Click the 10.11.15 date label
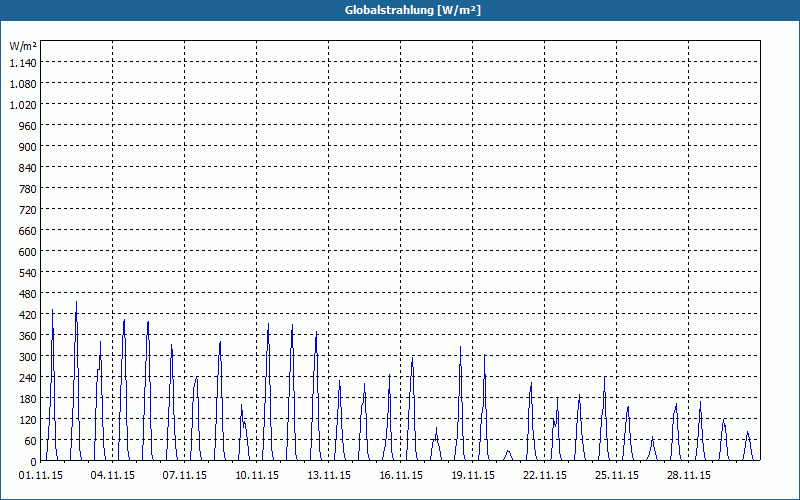The width and height of the screenshot is (800, 500). (257, 476)
